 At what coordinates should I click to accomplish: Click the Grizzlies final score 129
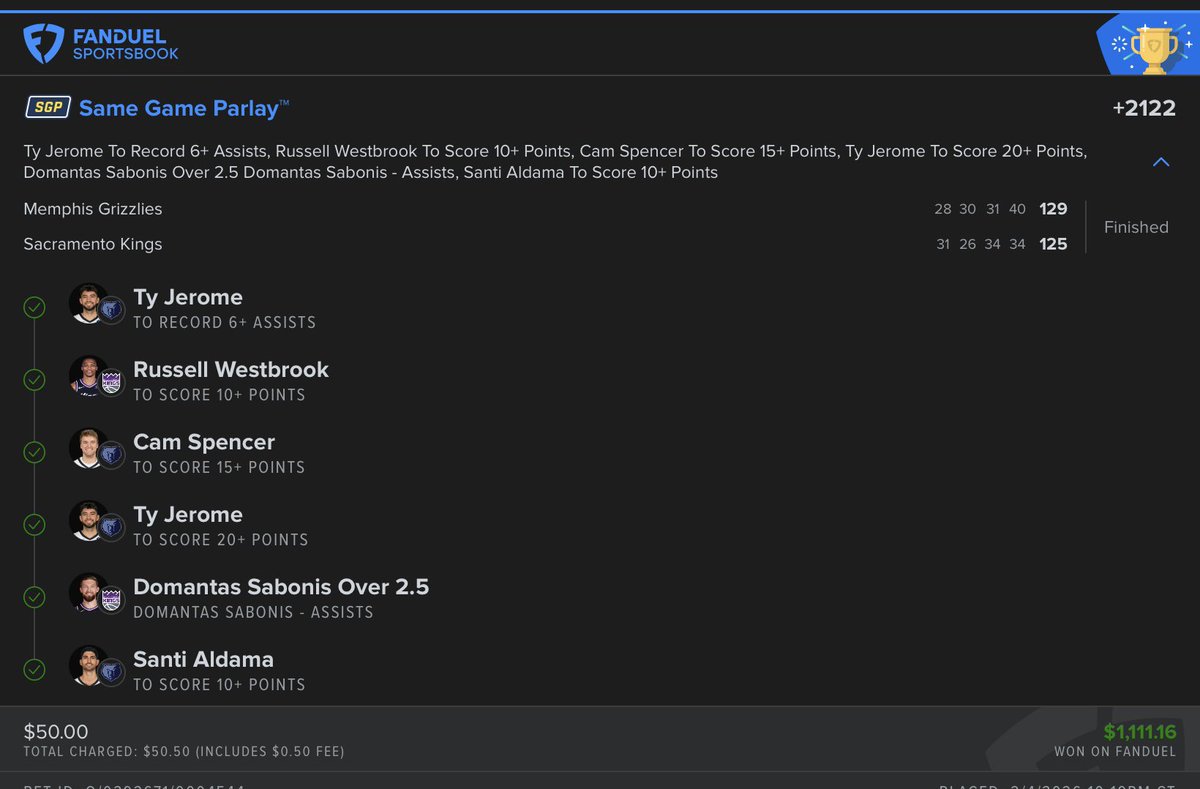1053,209
